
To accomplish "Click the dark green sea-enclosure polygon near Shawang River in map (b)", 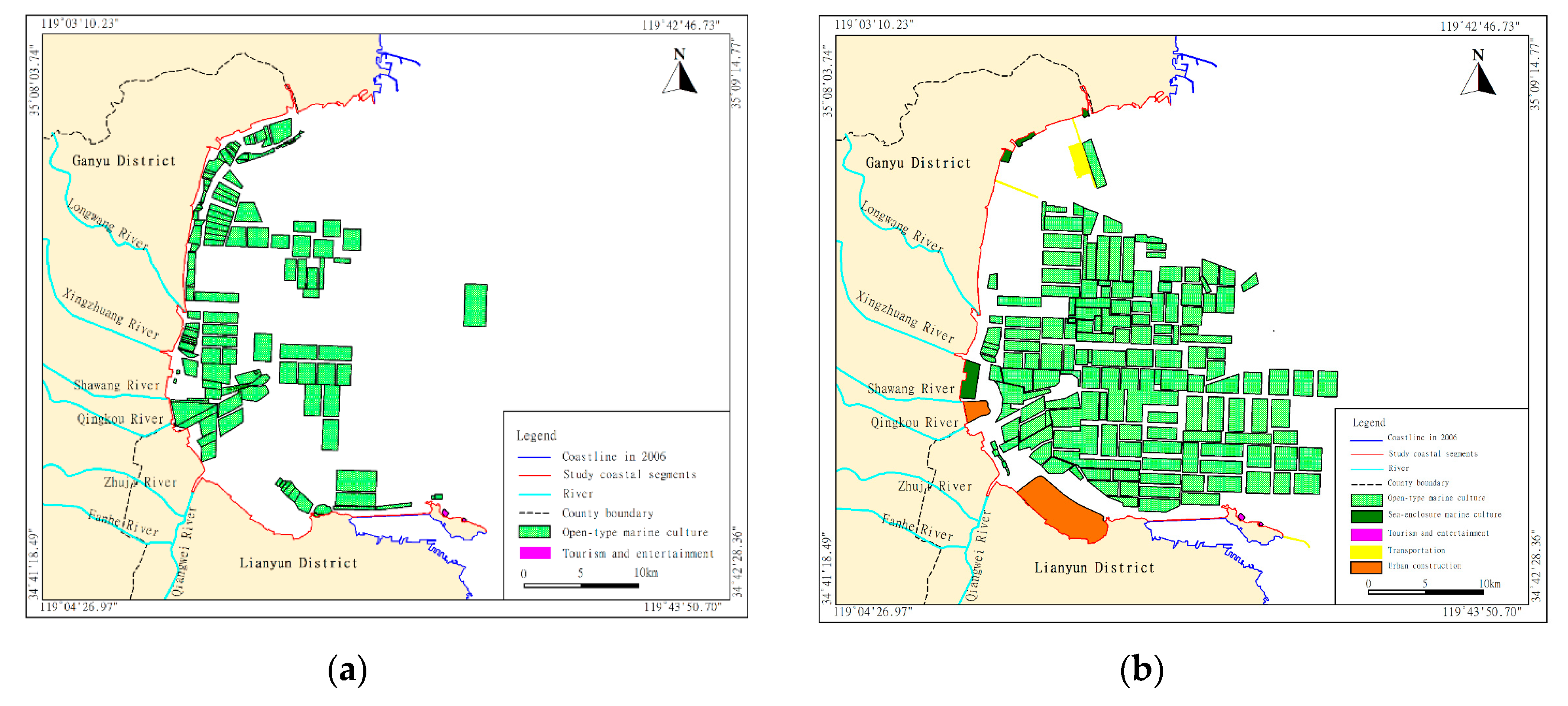I will click(970, 380).
